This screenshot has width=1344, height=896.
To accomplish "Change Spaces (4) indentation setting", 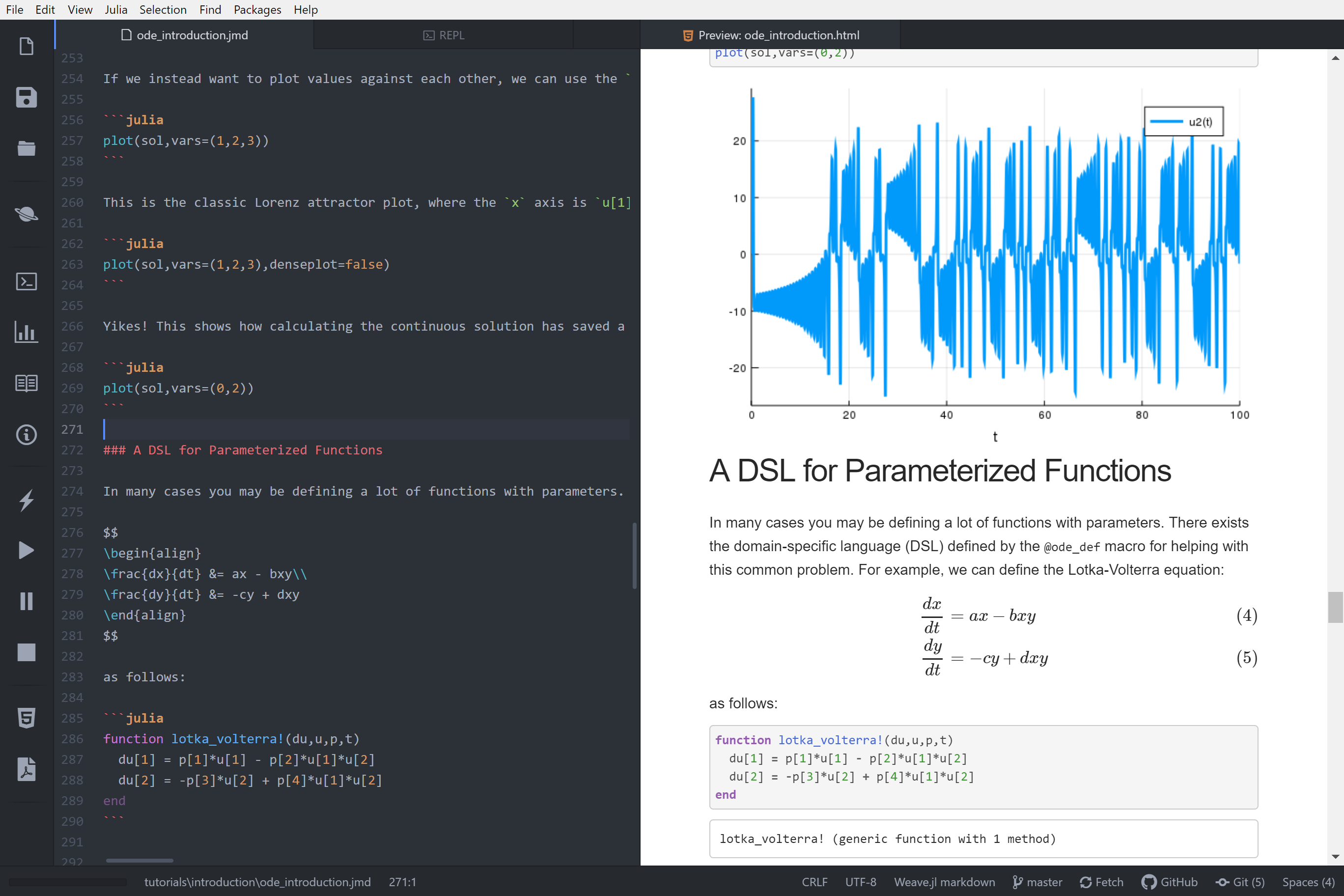I will click(x=1309, y=882).
